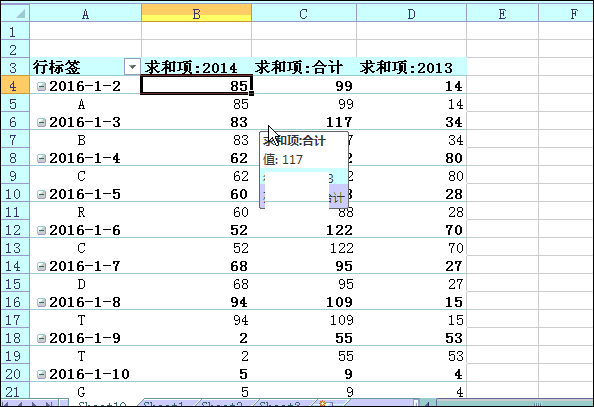Collapse the 2016-1-10 pivot group
Screen dimensions: 594x407
click(x=41, y=375)
